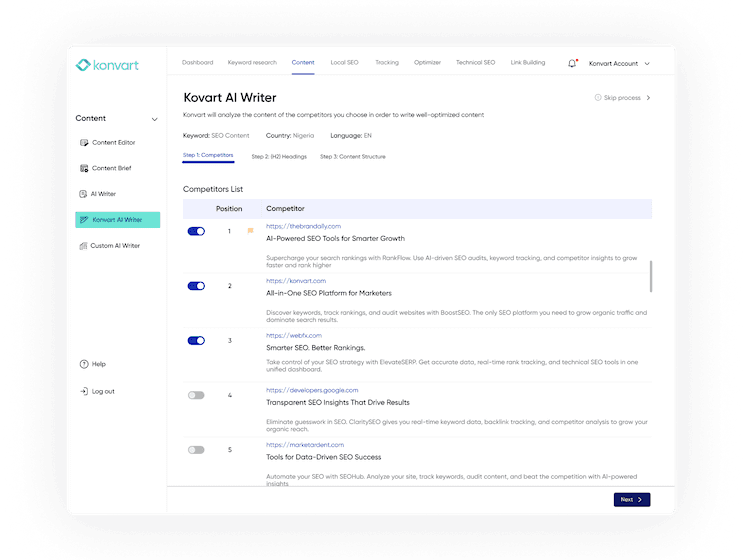Click 'Competitors List' heading
This screenshot has height=560, width=743.
tap(213, 189)
